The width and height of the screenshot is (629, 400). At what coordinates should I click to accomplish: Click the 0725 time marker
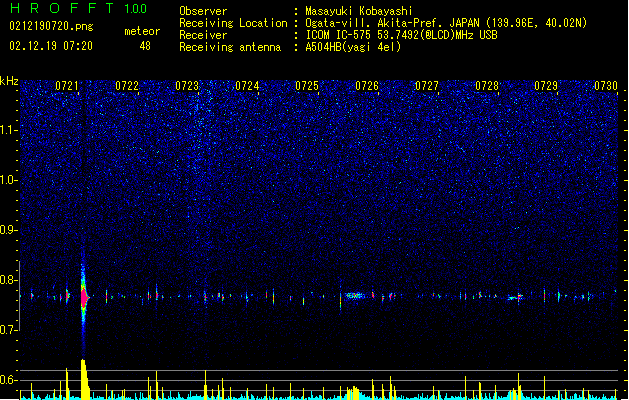pyautogui.click(x=307, y=86)
